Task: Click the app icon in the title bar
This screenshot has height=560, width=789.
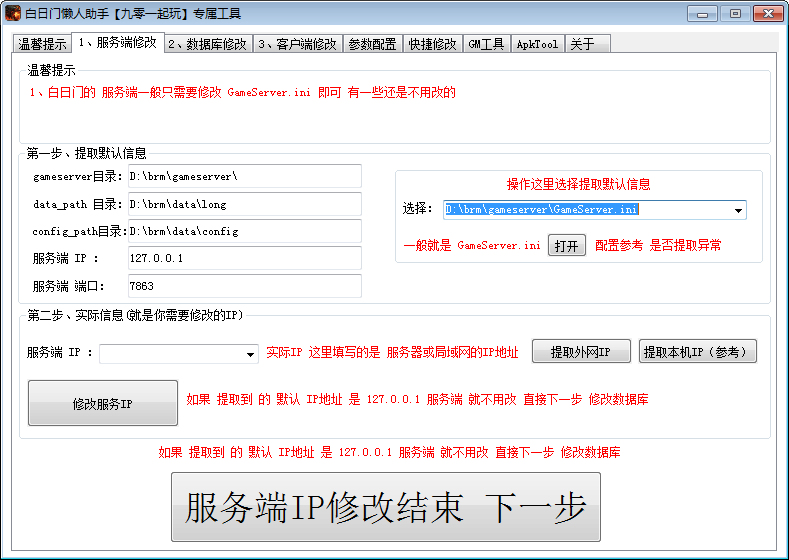Action: pos(13,14)
